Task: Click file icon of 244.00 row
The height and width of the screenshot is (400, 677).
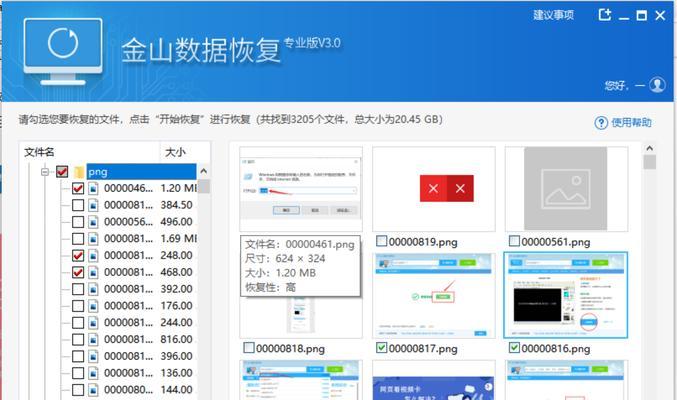Action: 93,323
